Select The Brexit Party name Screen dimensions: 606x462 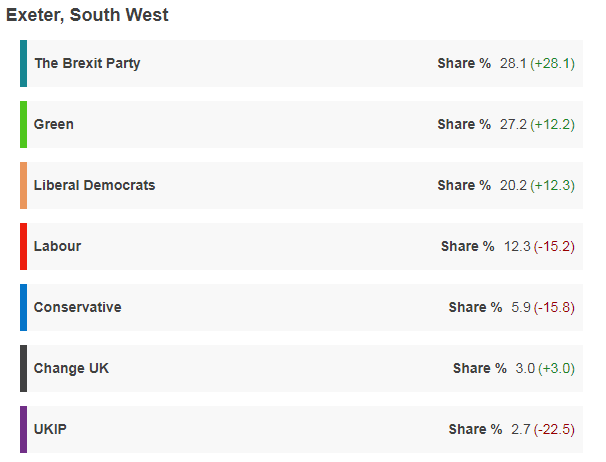(x=87, y=63)
